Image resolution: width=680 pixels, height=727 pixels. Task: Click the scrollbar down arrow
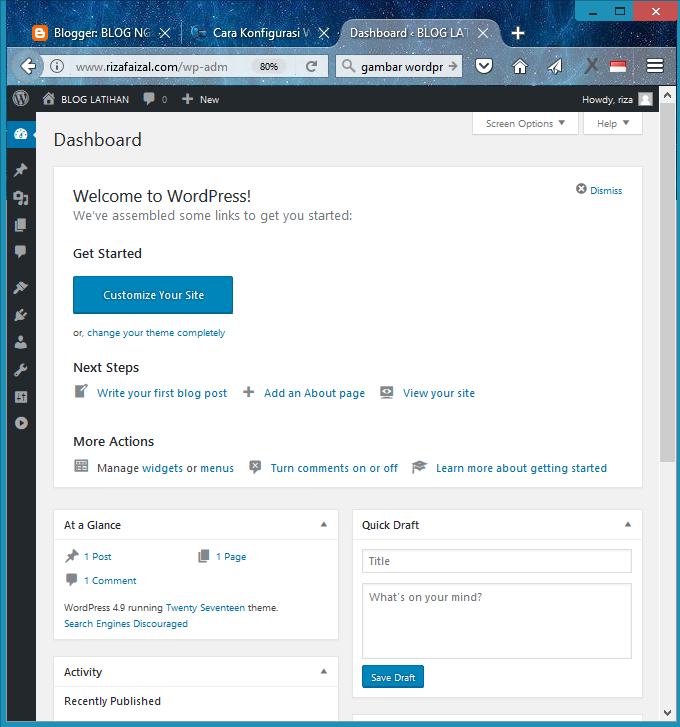click(667, 713)
